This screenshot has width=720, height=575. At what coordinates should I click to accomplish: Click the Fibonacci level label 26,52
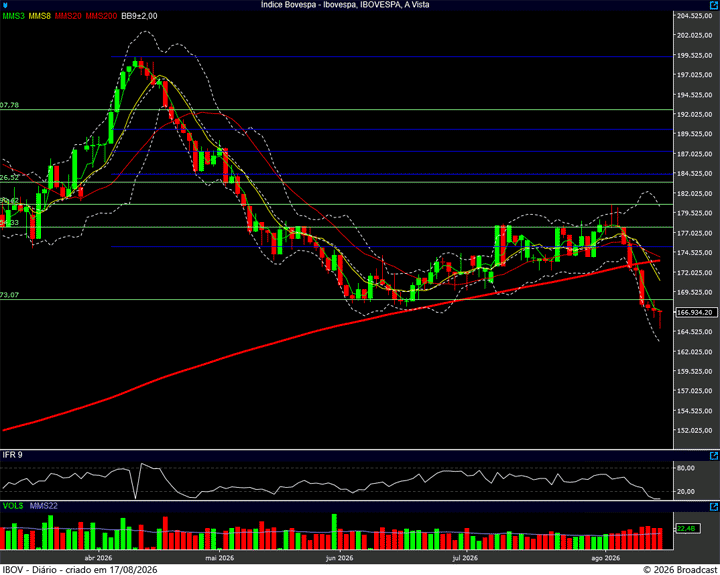pos(10,178)
